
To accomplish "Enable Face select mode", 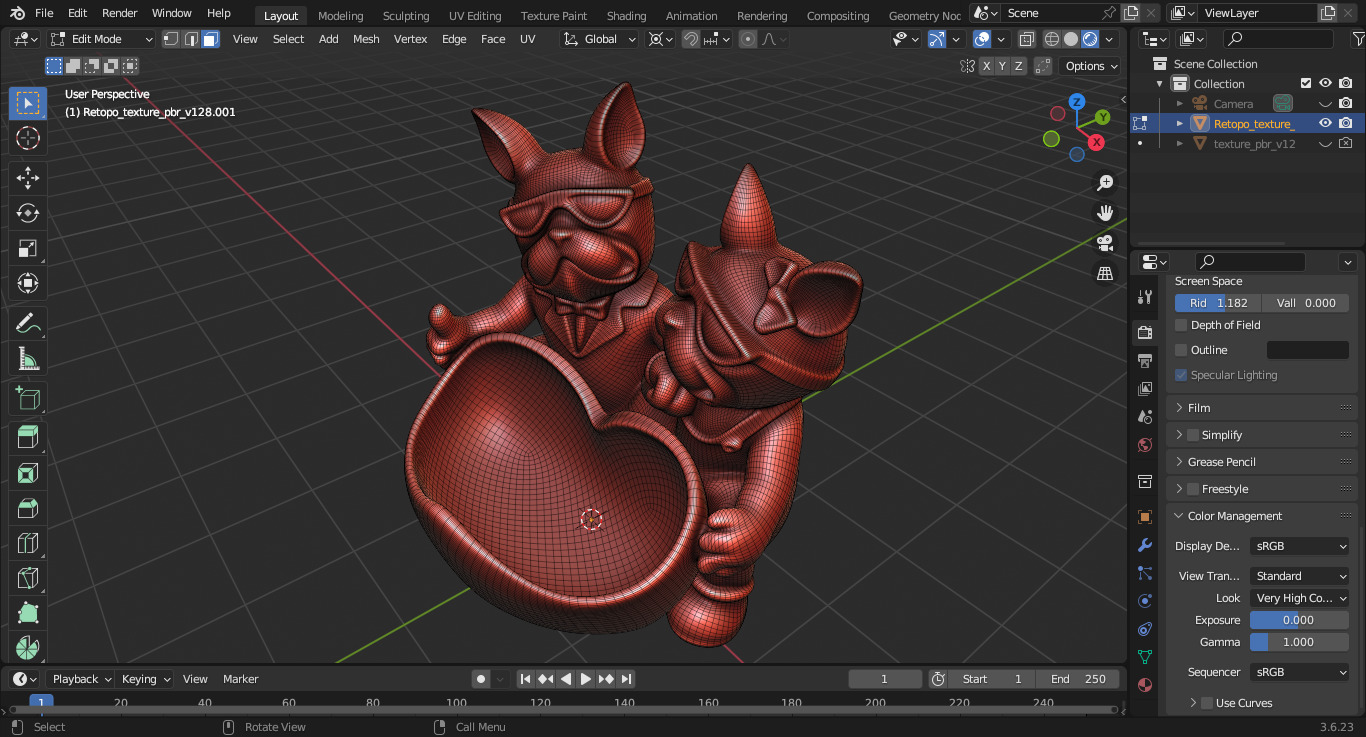I will click(210, 39).
